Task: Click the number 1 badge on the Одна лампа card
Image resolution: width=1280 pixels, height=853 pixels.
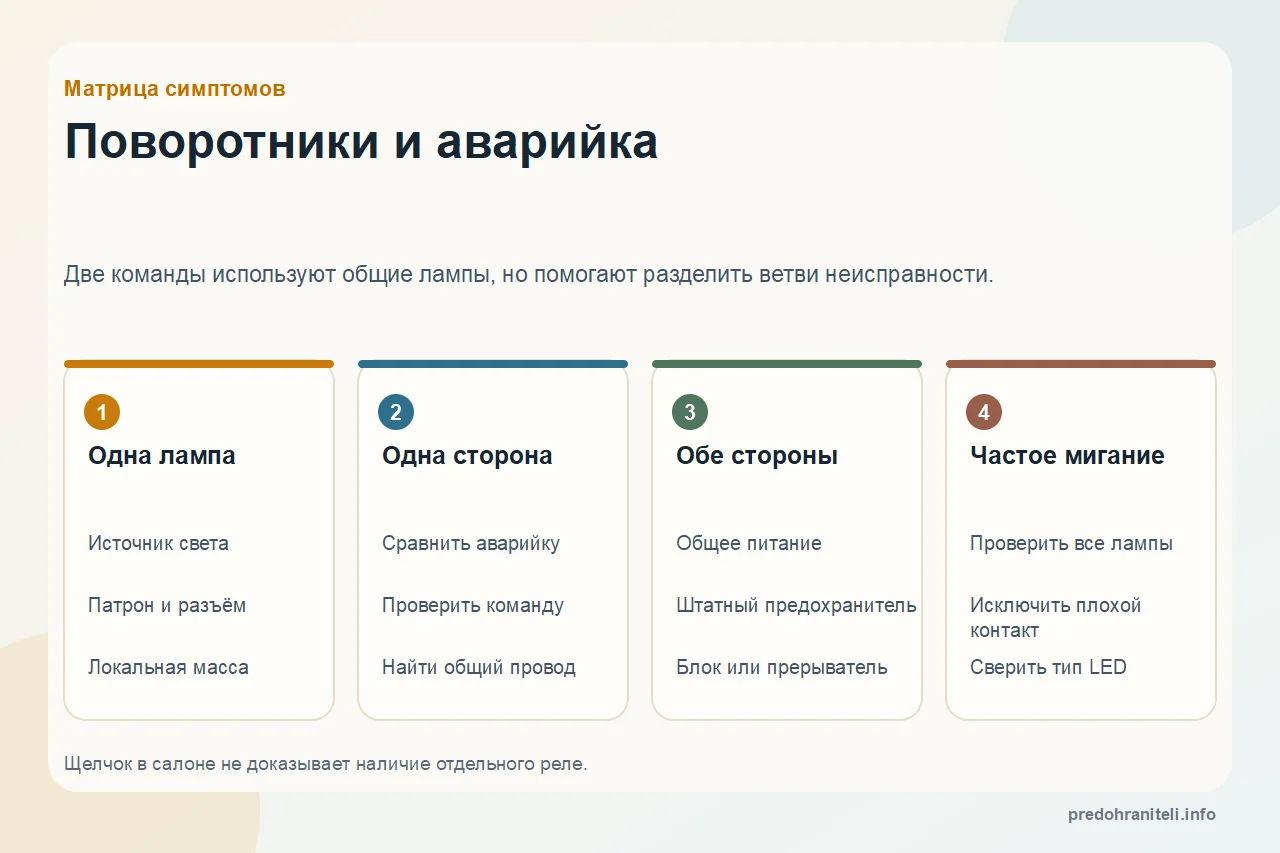Action: point(102,412)
